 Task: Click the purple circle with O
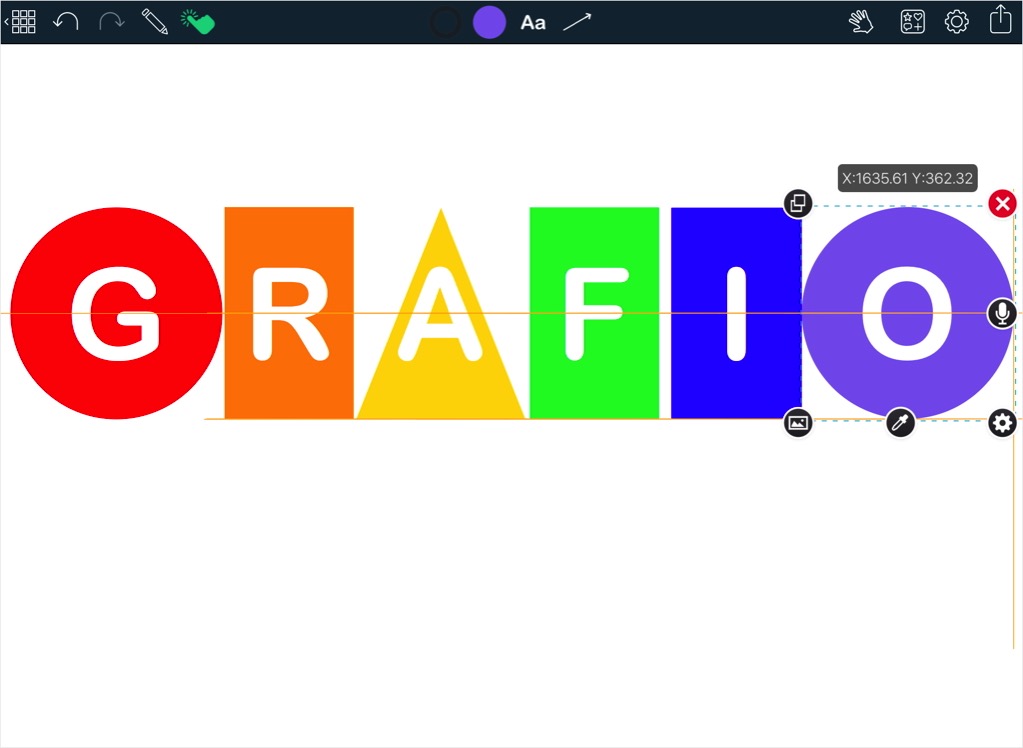pos(907,313)
